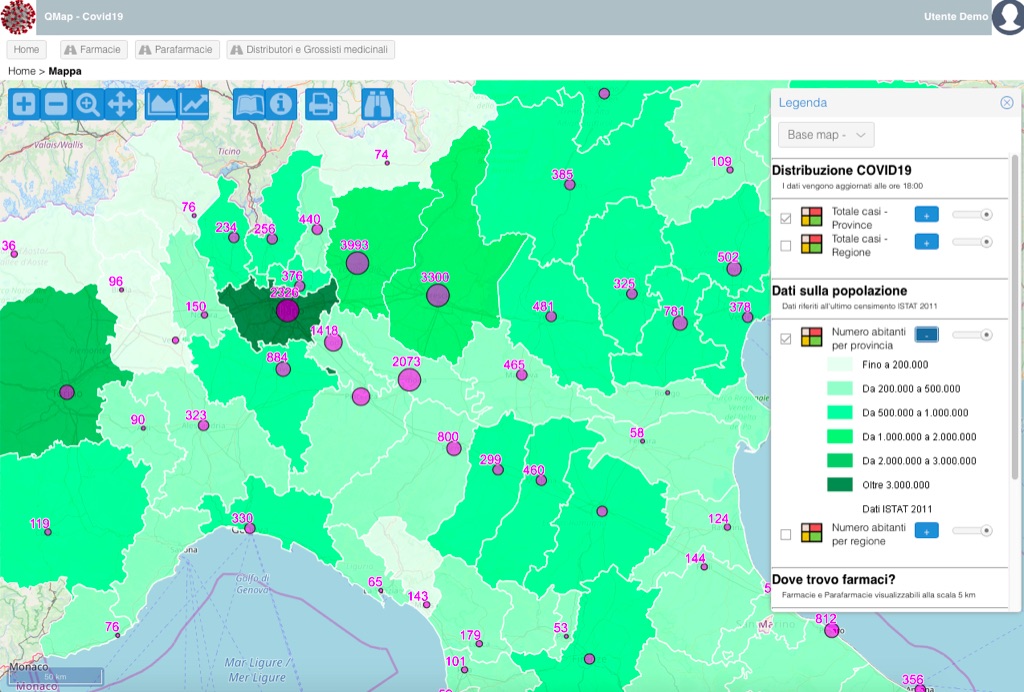Click the Fino a 200.000 color swatch
The height and width of the screenshot is (692, 1024).
pos(840,364)
